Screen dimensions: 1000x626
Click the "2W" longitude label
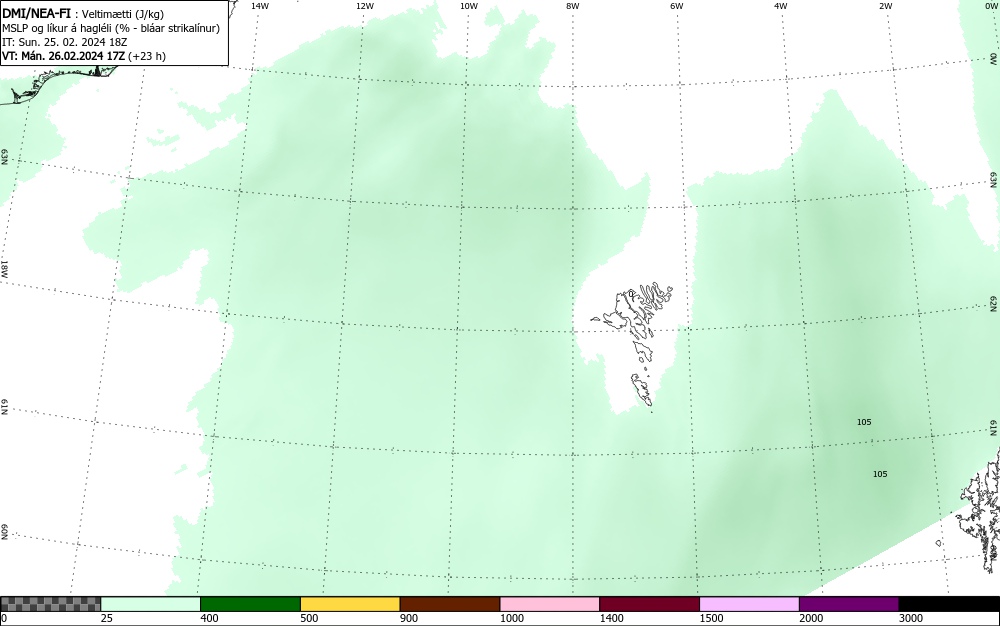pyautogui.click(x=885, y=6)
